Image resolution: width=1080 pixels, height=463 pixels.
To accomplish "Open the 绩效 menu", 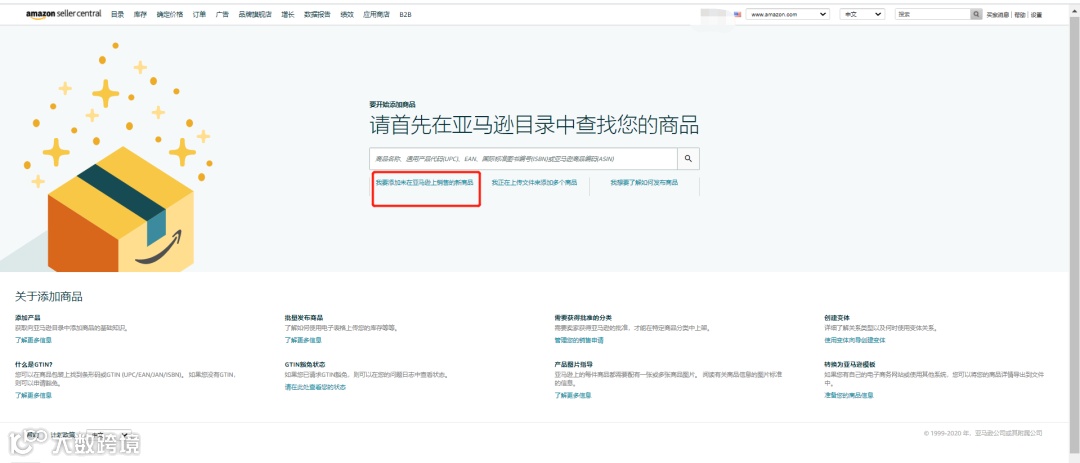I will 347,14.
